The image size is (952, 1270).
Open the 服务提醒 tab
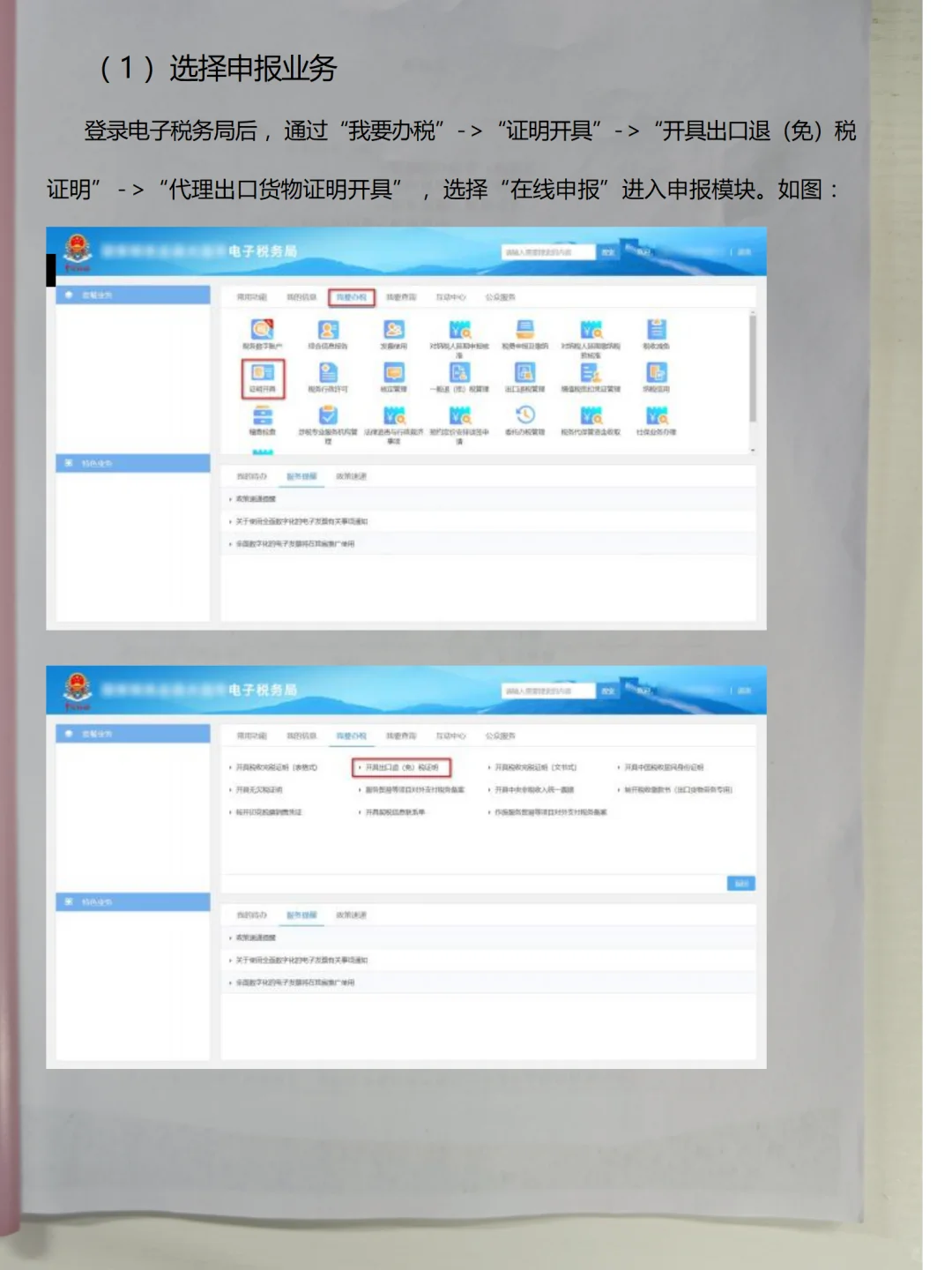tap(304, 477)
